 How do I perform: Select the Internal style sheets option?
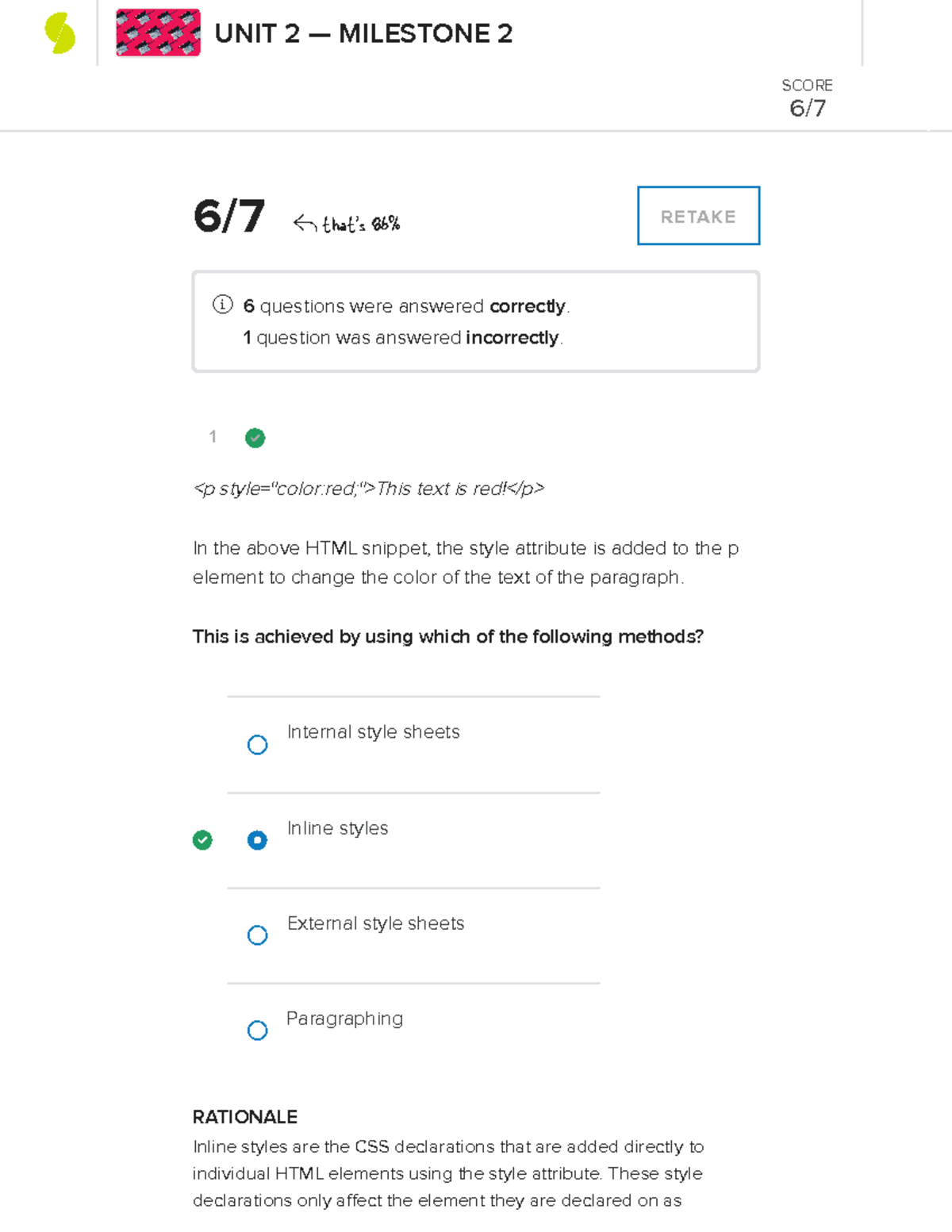click(x=257, y=744)
